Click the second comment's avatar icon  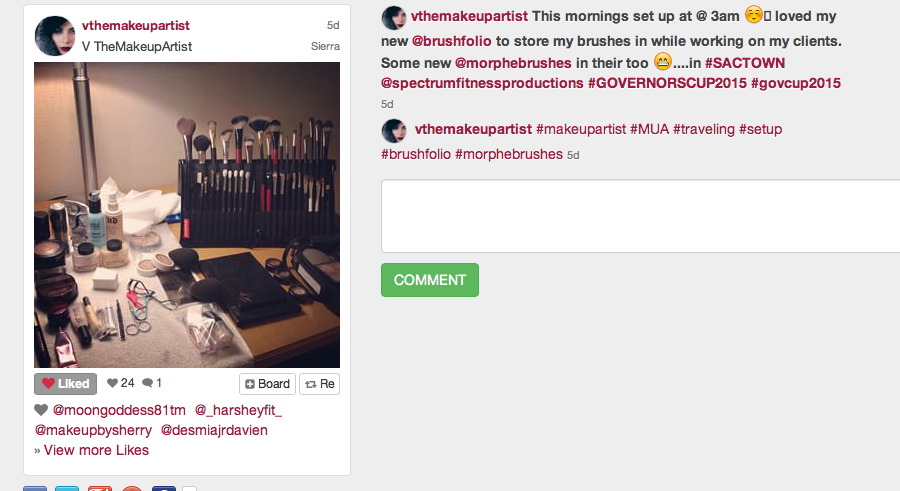coord(394,131)
